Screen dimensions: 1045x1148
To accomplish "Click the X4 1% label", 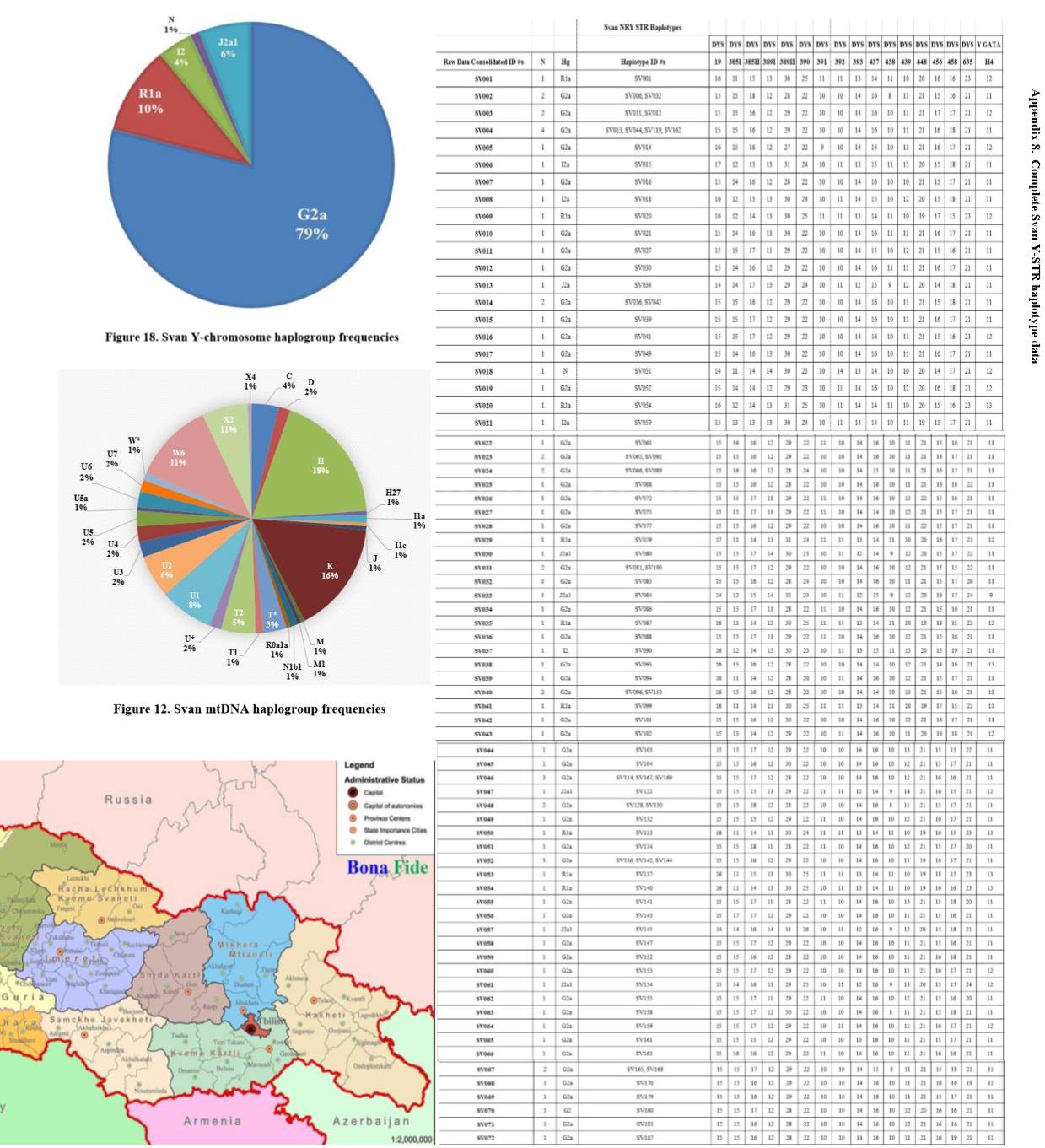I will click(x=250, y=381).
